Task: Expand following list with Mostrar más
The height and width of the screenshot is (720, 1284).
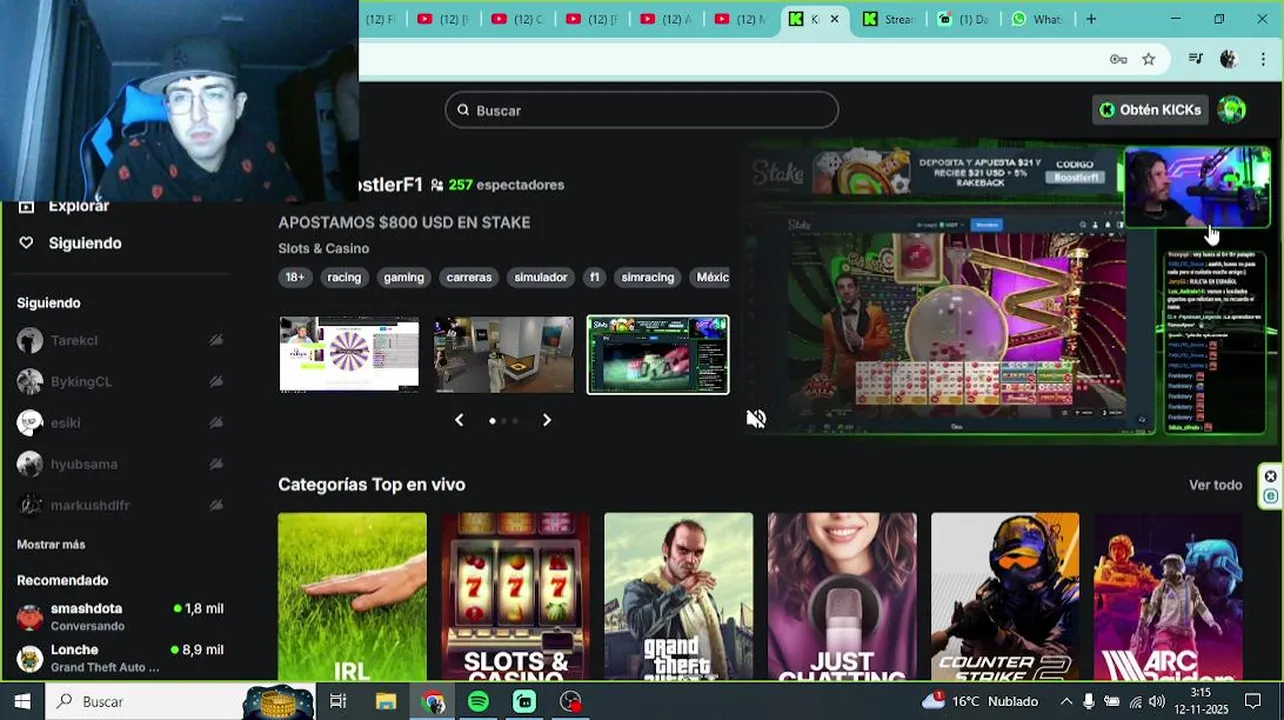Action: (x=51, y=544)
